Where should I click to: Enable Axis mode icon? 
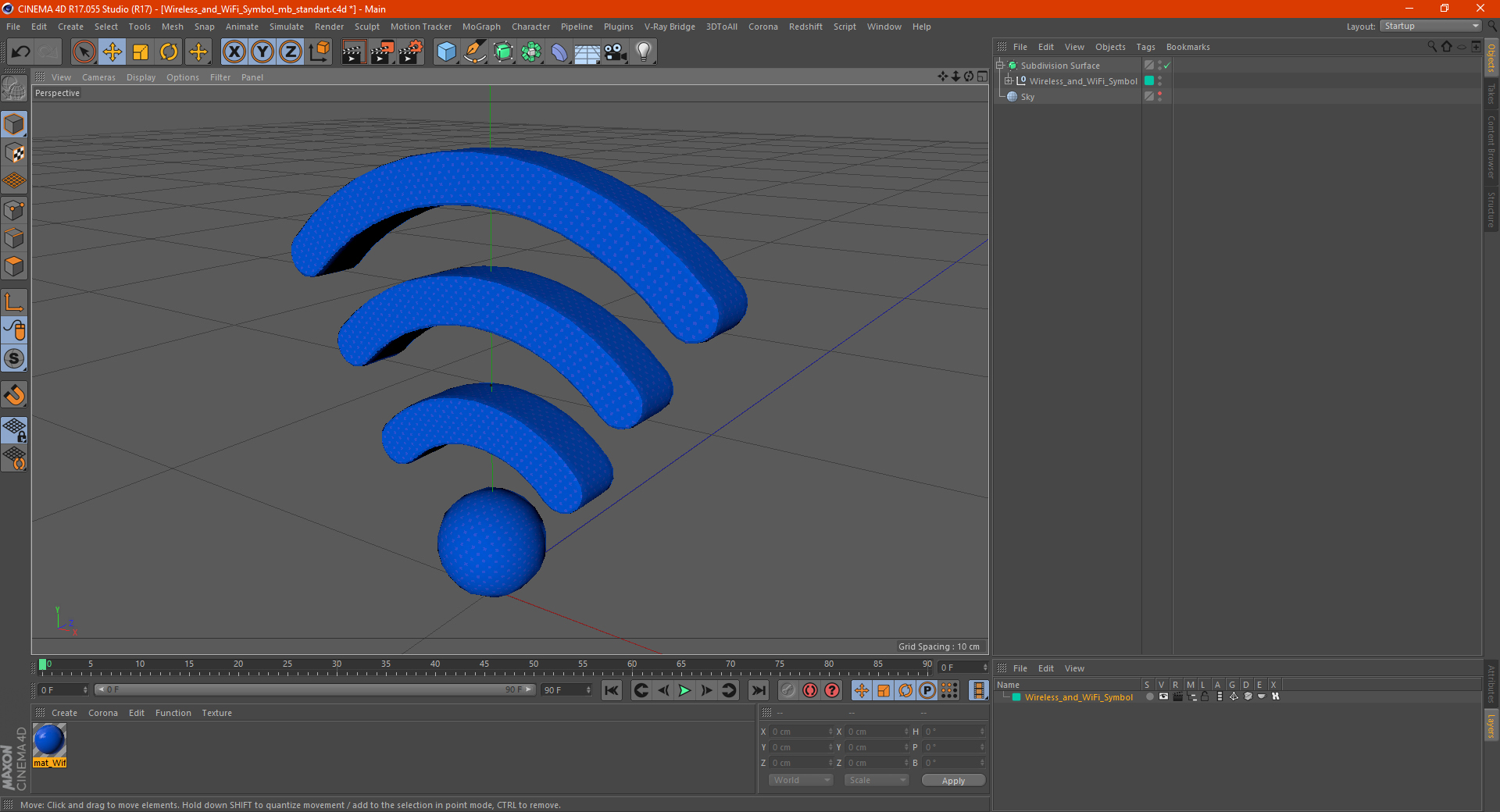coord(14,302)
